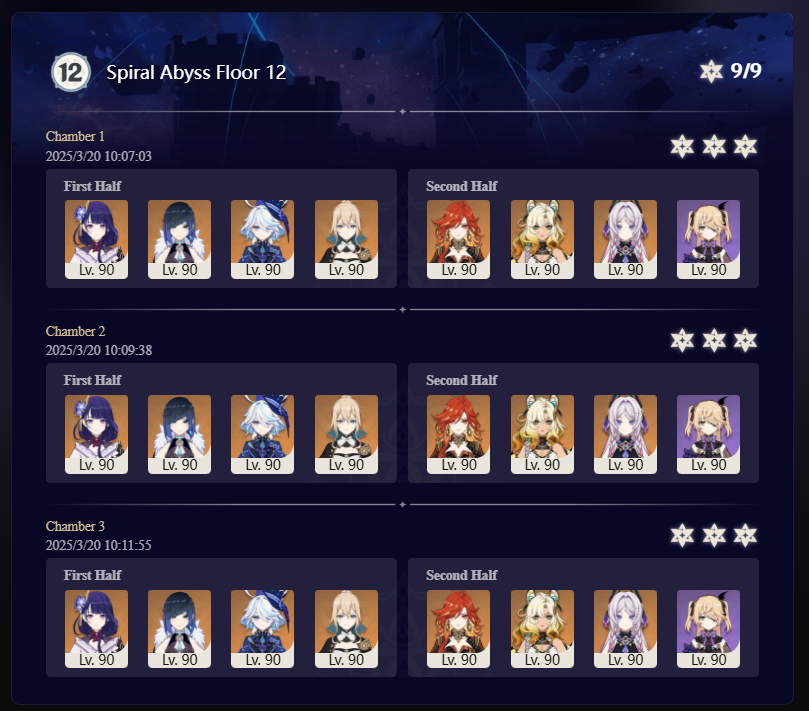Click blonde cat-eared character in Chamber 3 Second Half
The height and width of the screenshot is (711, 809).
[x=542, y=629]
